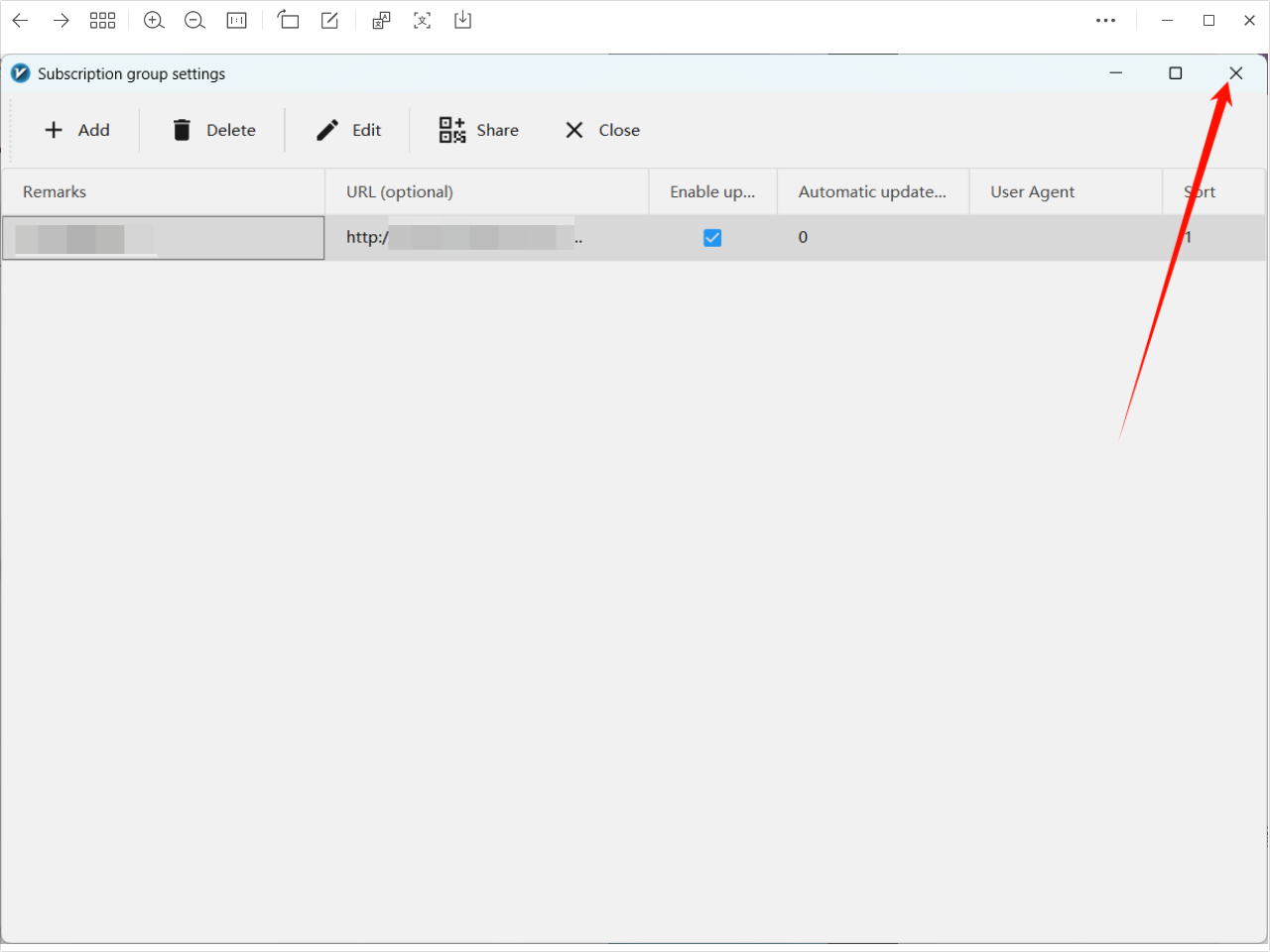Open the three-dot more options menu
Screen dimensions: 1270x952
pos(1105,21)
